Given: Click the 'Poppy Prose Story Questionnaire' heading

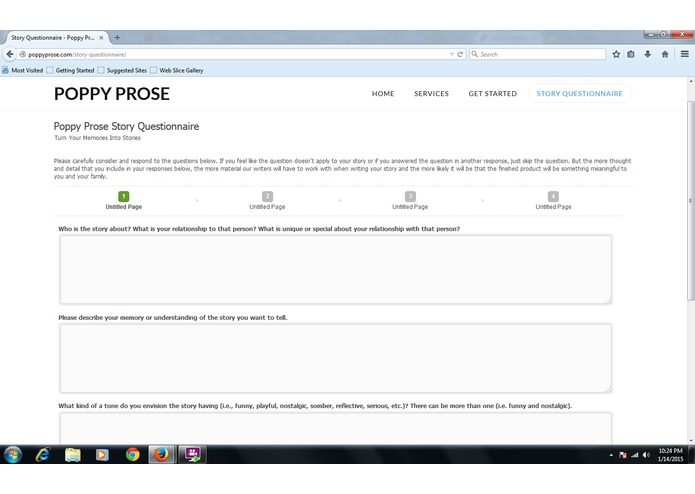Looking at the screenshot, I should [126, 126].
